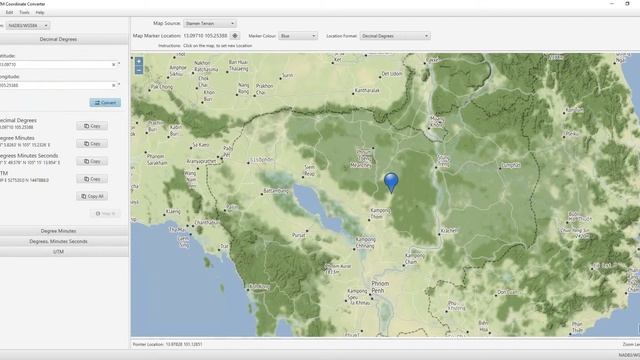
Task: Click the blue map marker pin
Action: 391,182
